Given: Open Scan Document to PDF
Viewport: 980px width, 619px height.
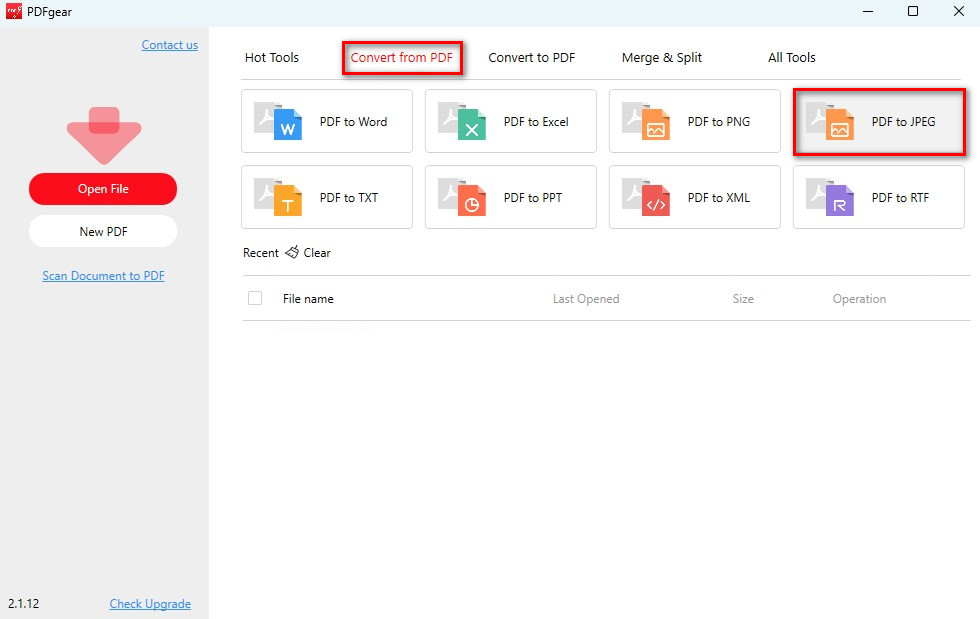Looking at the screenshot, I should coord(103,275).
